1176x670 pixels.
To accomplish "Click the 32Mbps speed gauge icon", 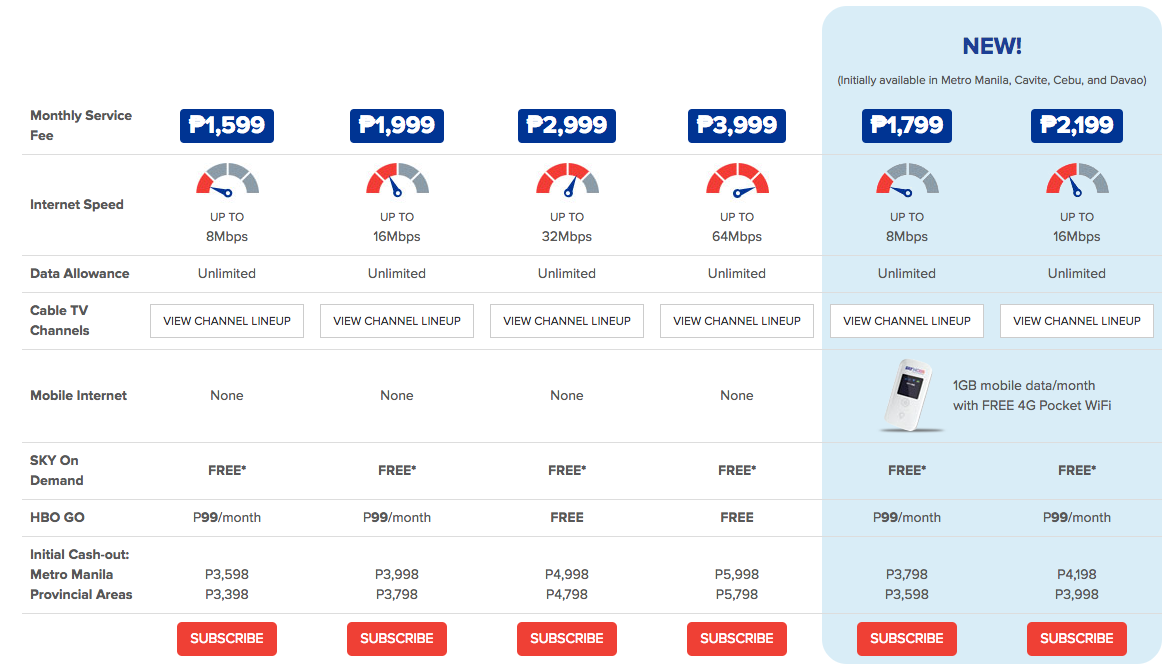I will pyautogui.click(x=567, y=180).
